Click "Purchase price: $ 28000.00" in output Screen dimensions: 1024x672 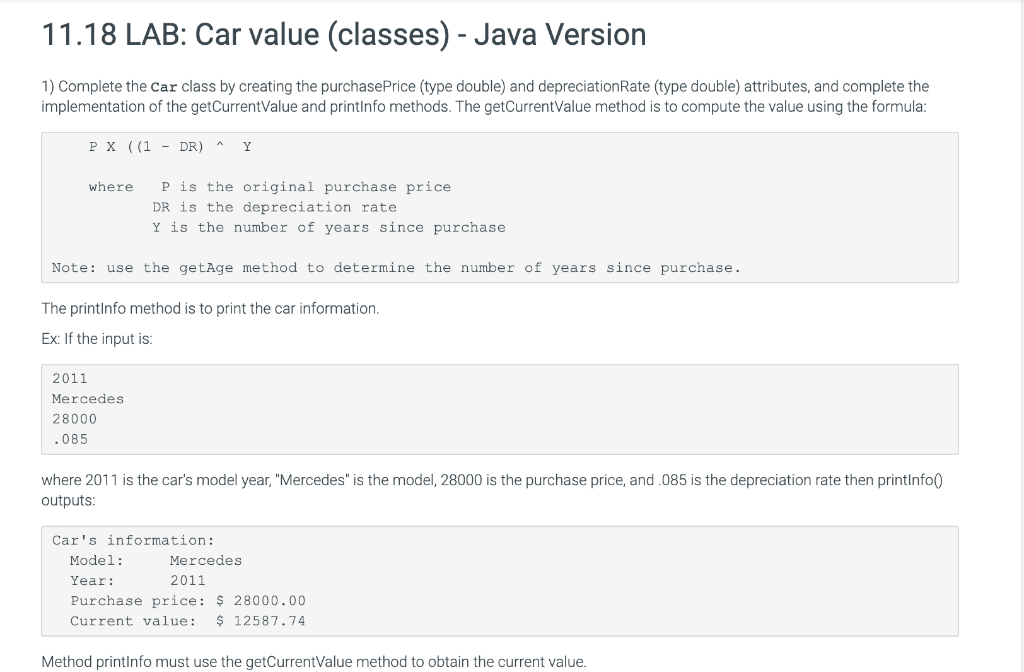[187, 601]
